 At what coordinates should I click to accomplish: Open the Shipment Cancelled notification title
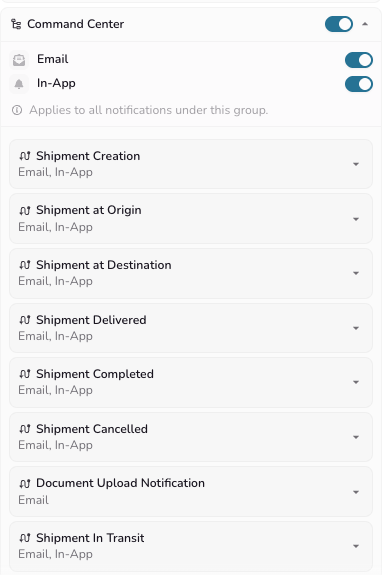pyautogui.click(x=92, y=429)
